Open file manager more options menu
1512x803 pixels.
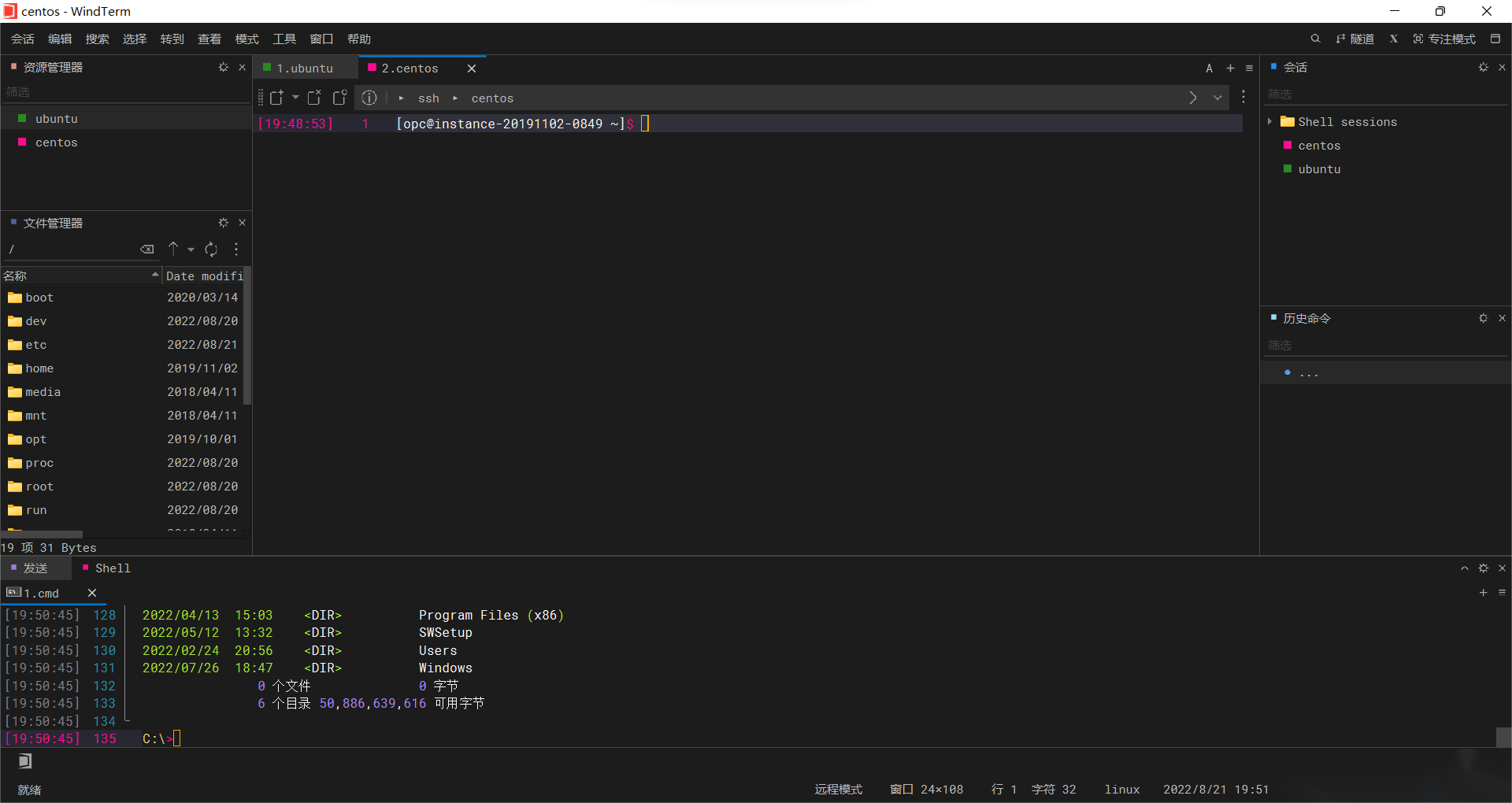tap(236, 250)
